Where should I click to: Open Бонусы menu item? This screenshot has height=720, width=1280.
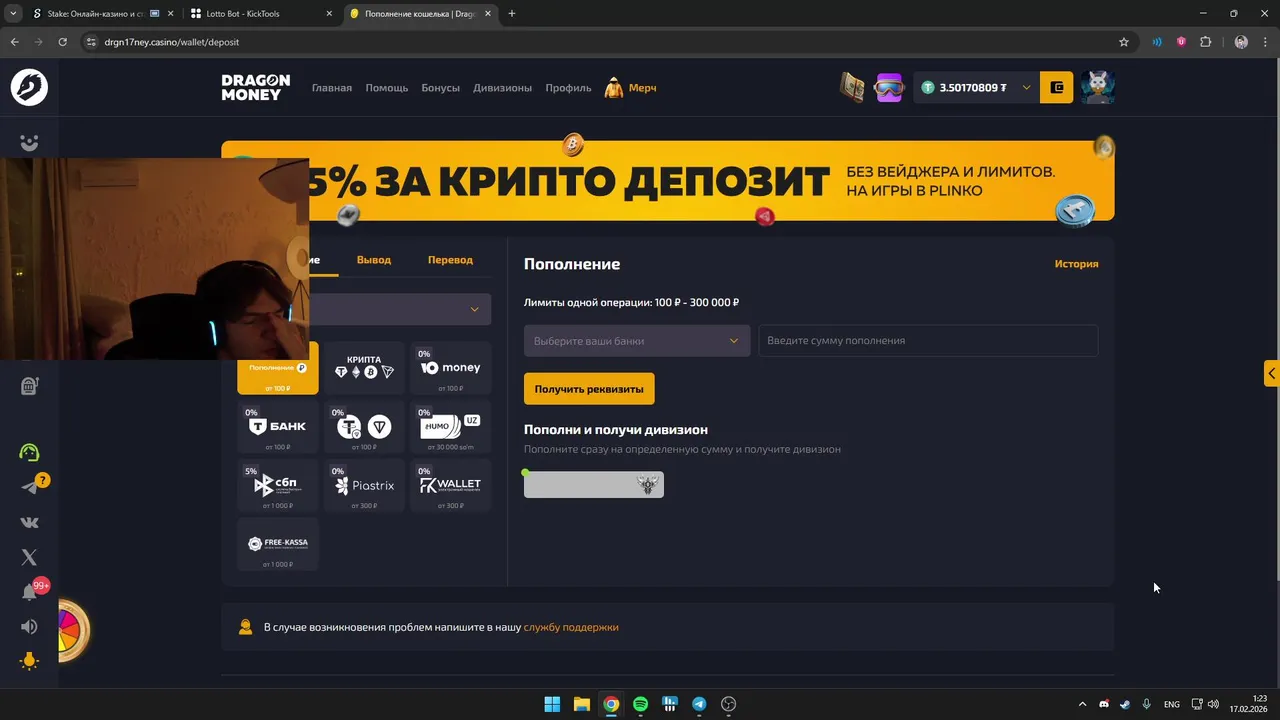[x=441, y=88]
